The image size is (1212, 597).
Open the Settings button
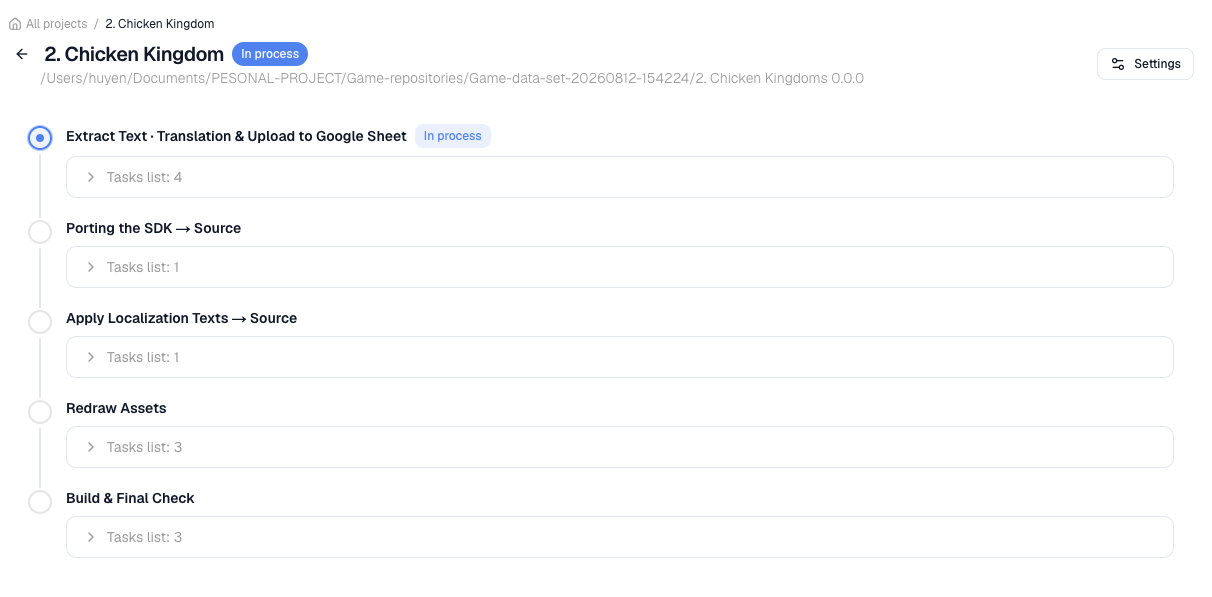coord(1145,64)
